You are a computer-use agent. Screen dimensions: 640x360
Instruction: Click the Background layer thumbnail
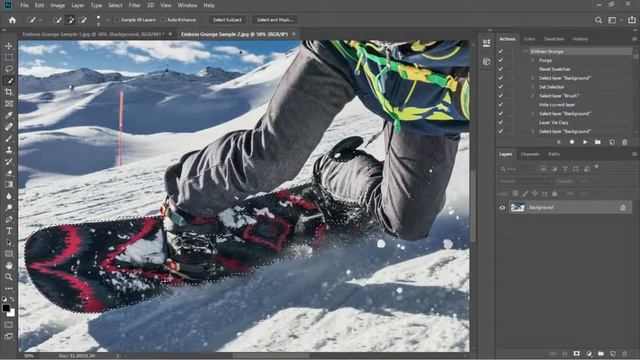point(518,208)
